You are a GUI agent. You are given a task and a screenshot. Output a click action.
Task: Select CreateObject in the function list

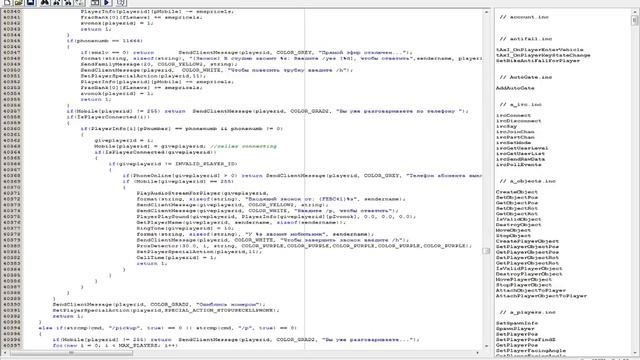point(517,192)
